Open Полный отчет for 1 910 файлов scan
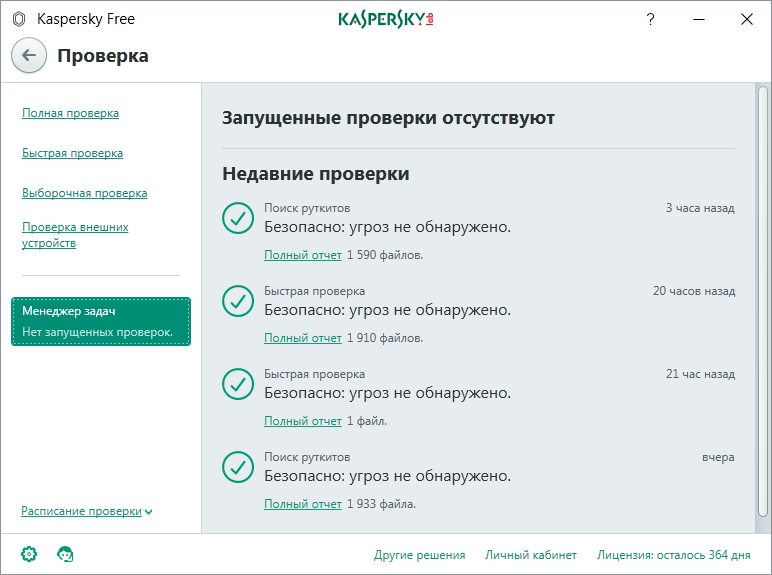Screen dimensions: 772x575 303,338
